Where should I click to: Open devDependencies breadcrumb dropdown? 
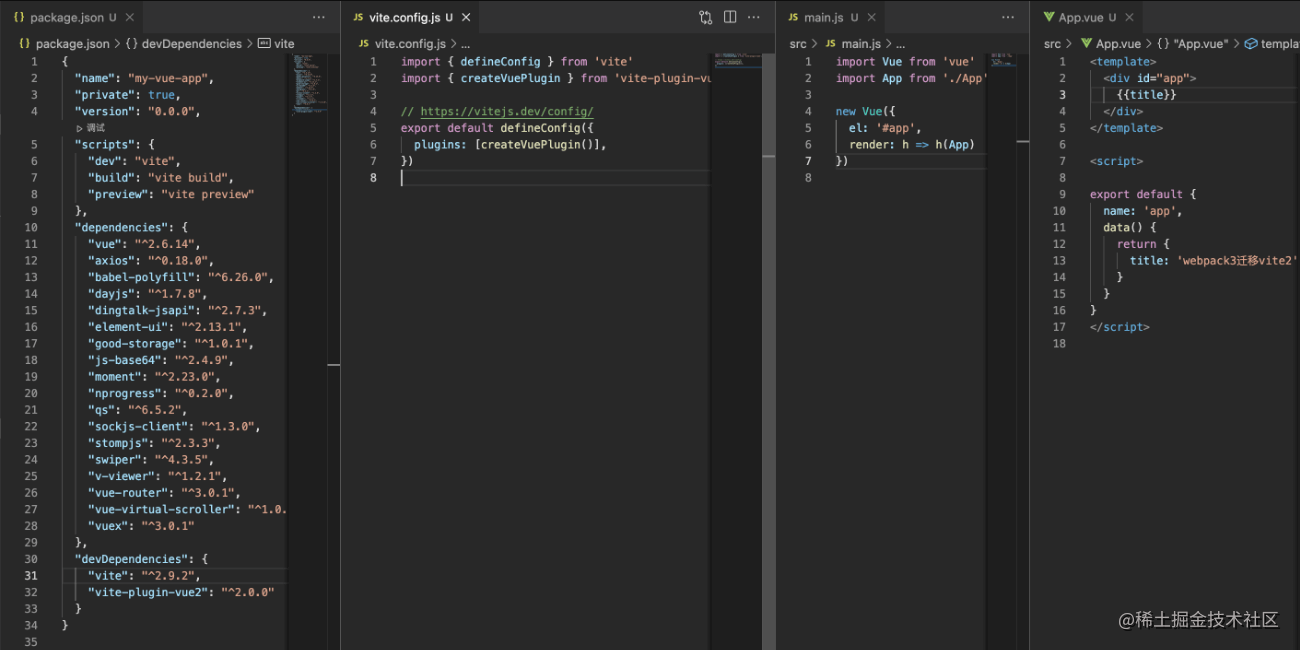point(184,44)
